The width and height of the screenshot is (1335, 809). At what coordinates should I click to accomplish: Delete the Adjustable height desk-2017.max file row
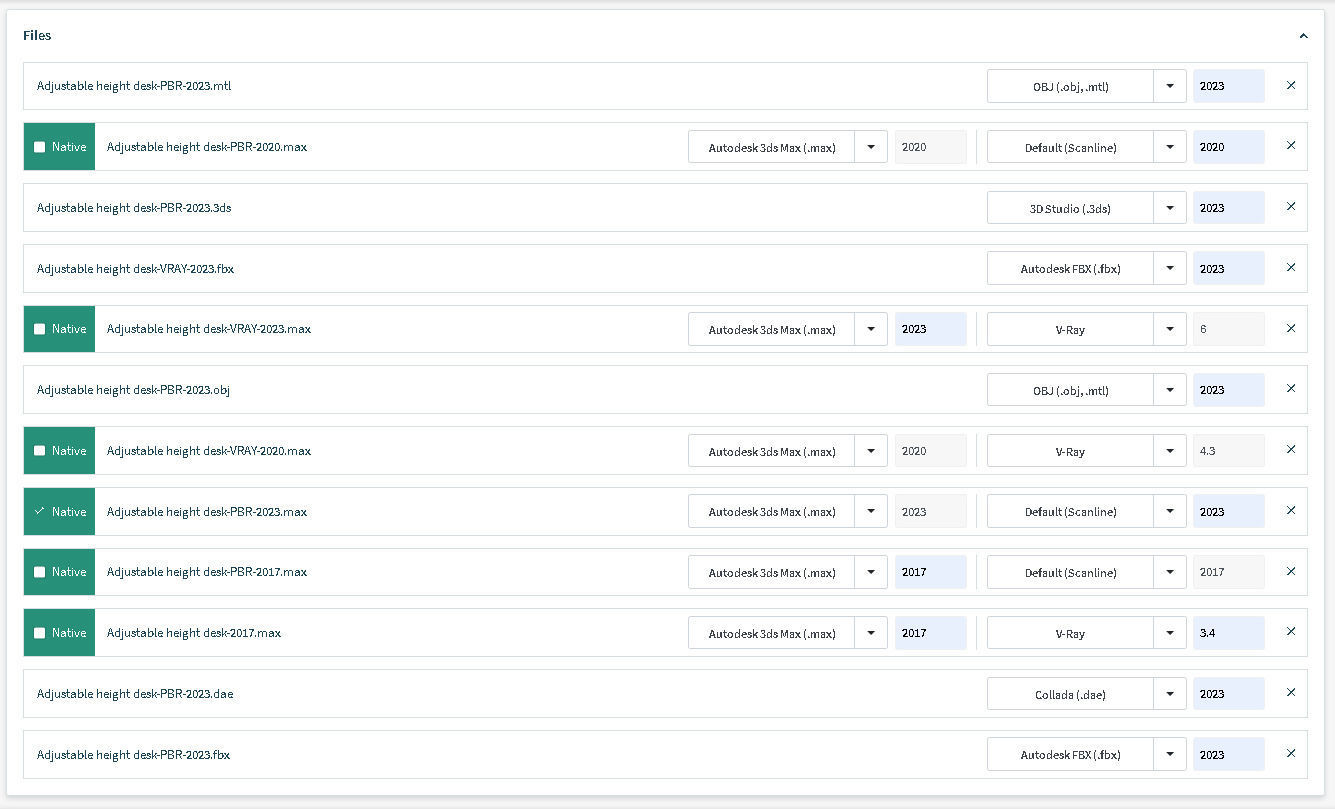tap(1290, 632)
